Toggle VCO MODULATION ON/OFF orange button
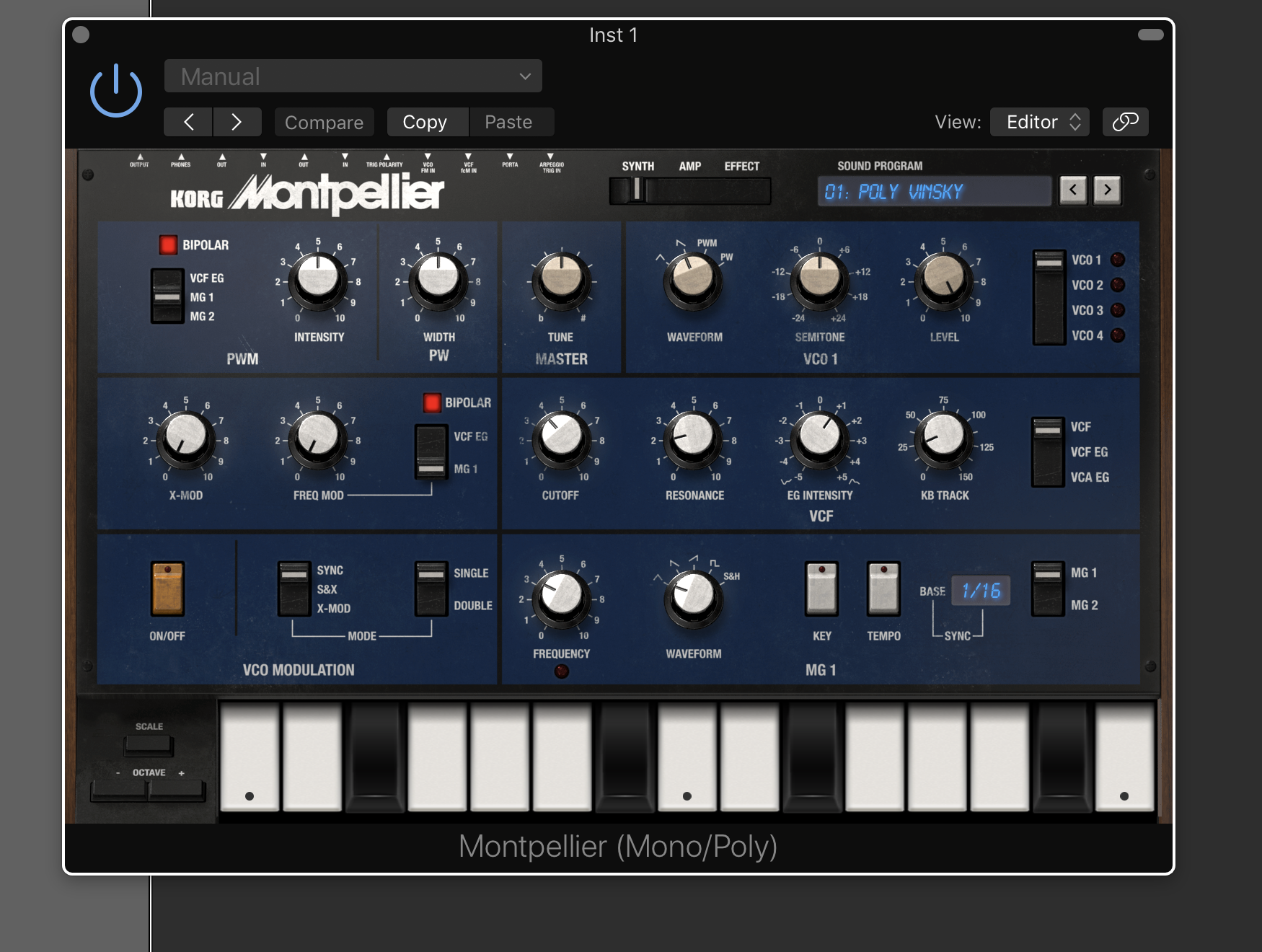The width and height of the screenshot is (1262, 952). click(167, 589)
